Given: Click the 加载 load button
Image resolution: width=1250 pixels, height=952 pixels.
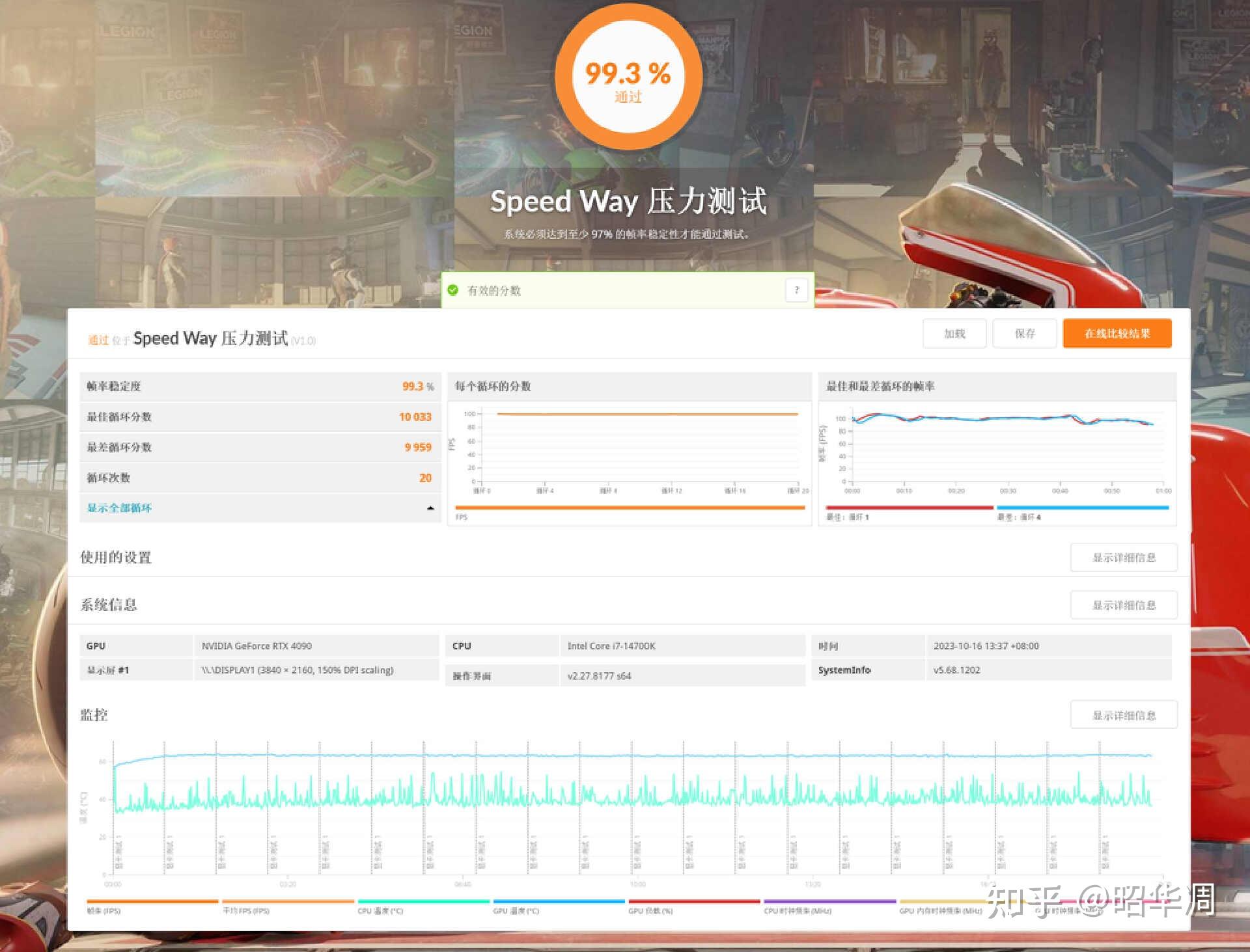Looking at the screenshot, I should [x=954, y=333].
